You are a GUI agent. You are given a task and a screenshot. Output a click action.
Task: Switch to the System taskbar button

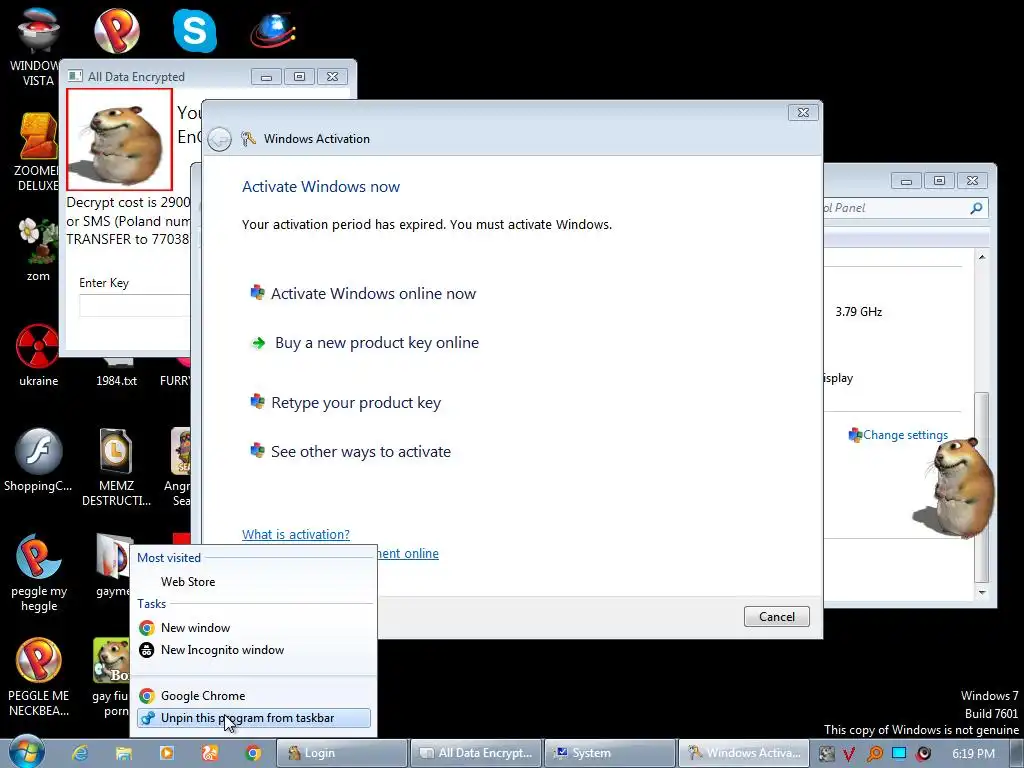coord(610,753)
